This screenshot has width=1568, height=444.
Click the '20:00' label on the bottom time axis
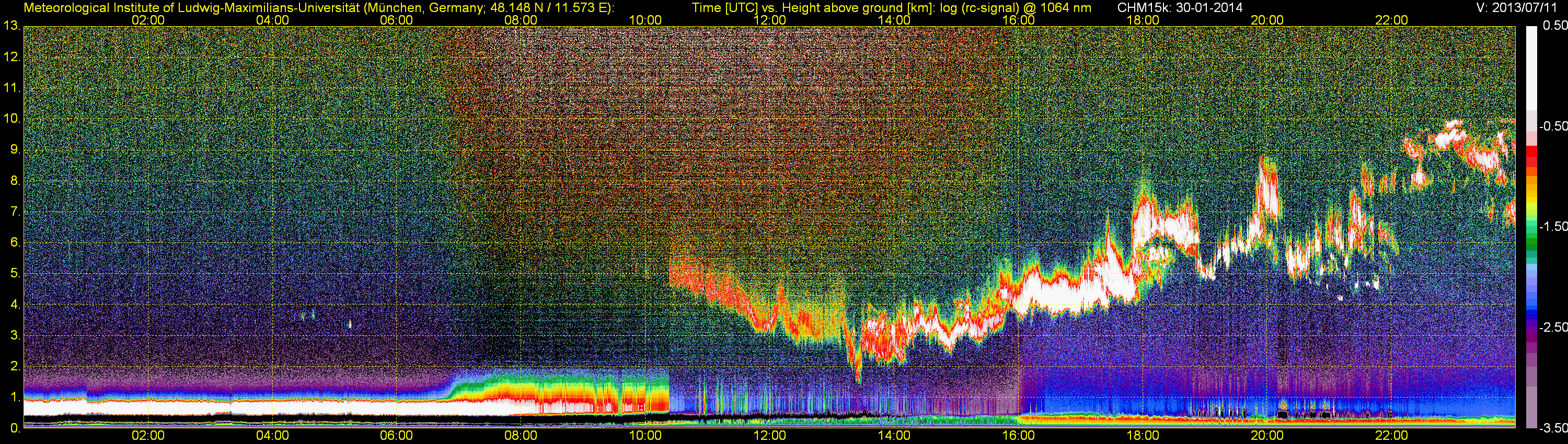[1267, 436]
